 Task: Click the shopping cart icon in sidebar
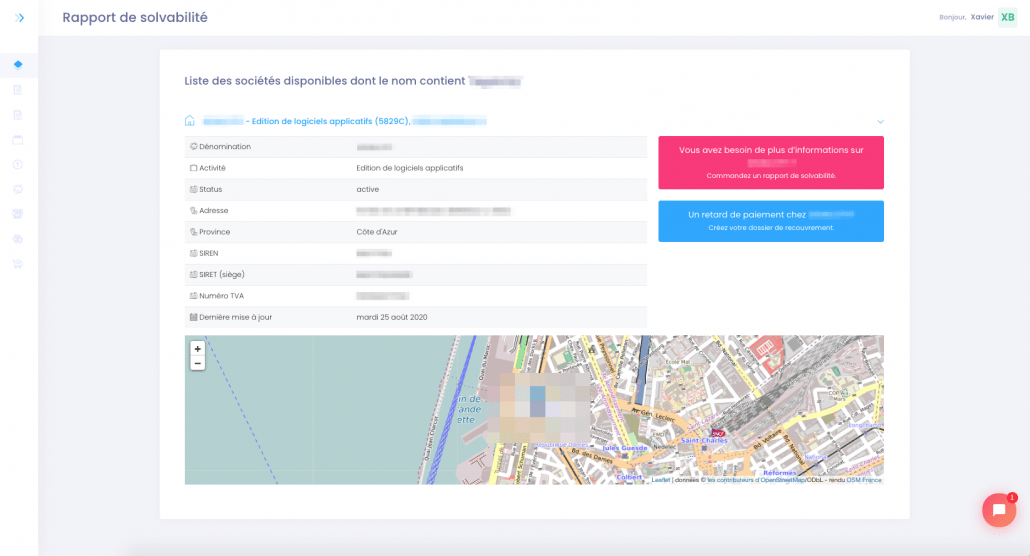click(18, 264)
